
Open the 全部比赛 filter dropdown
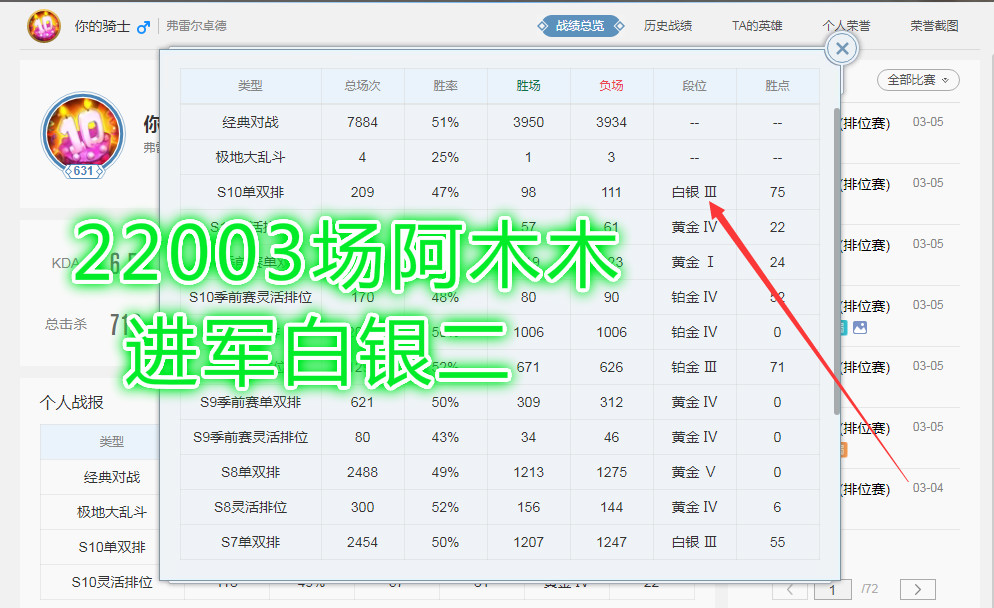pyautogui.click(x=917, y=79)
